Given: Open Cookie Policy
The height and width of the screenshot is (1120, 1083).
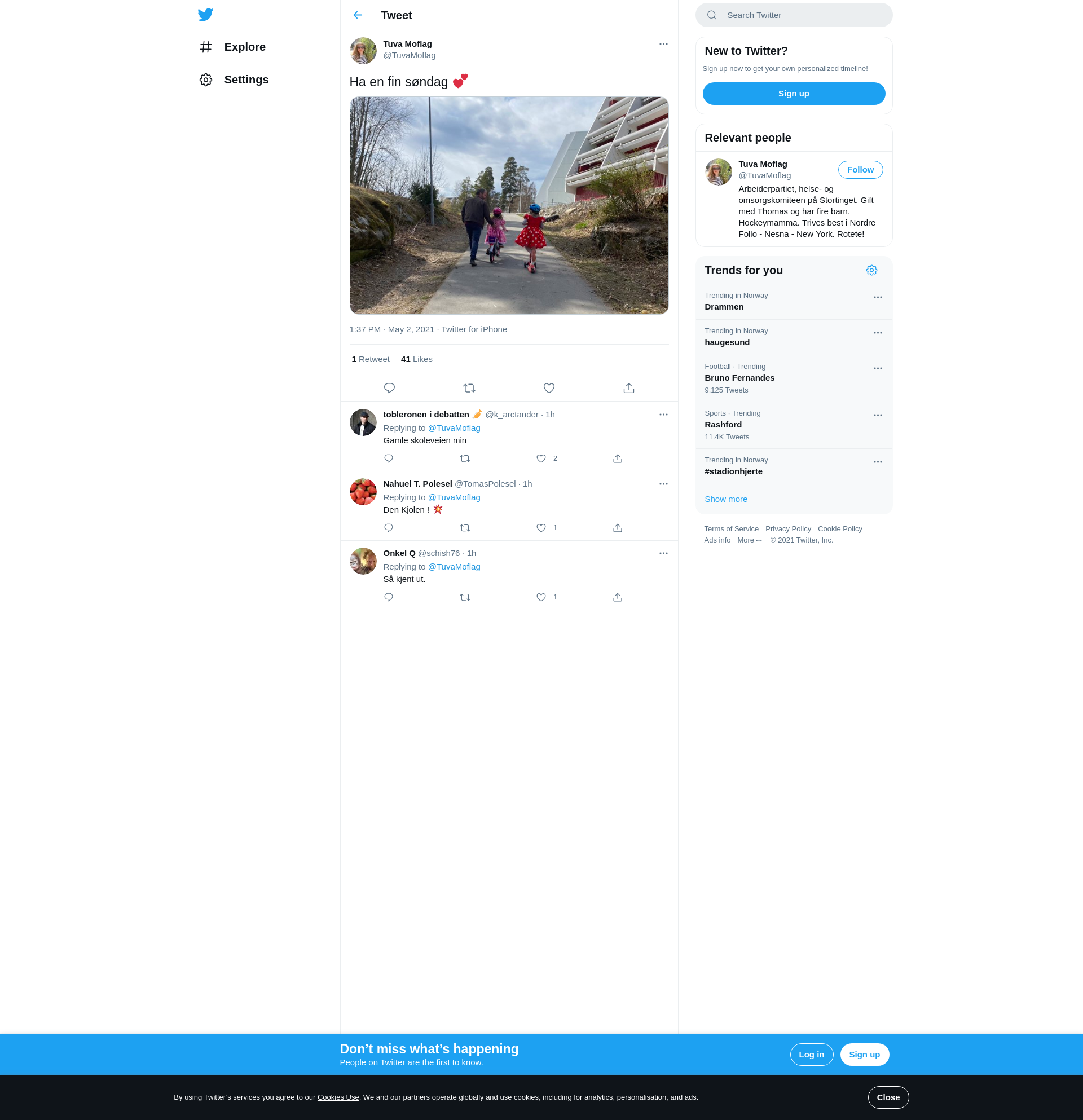Looking at the screenshot, I should (839, 528).
